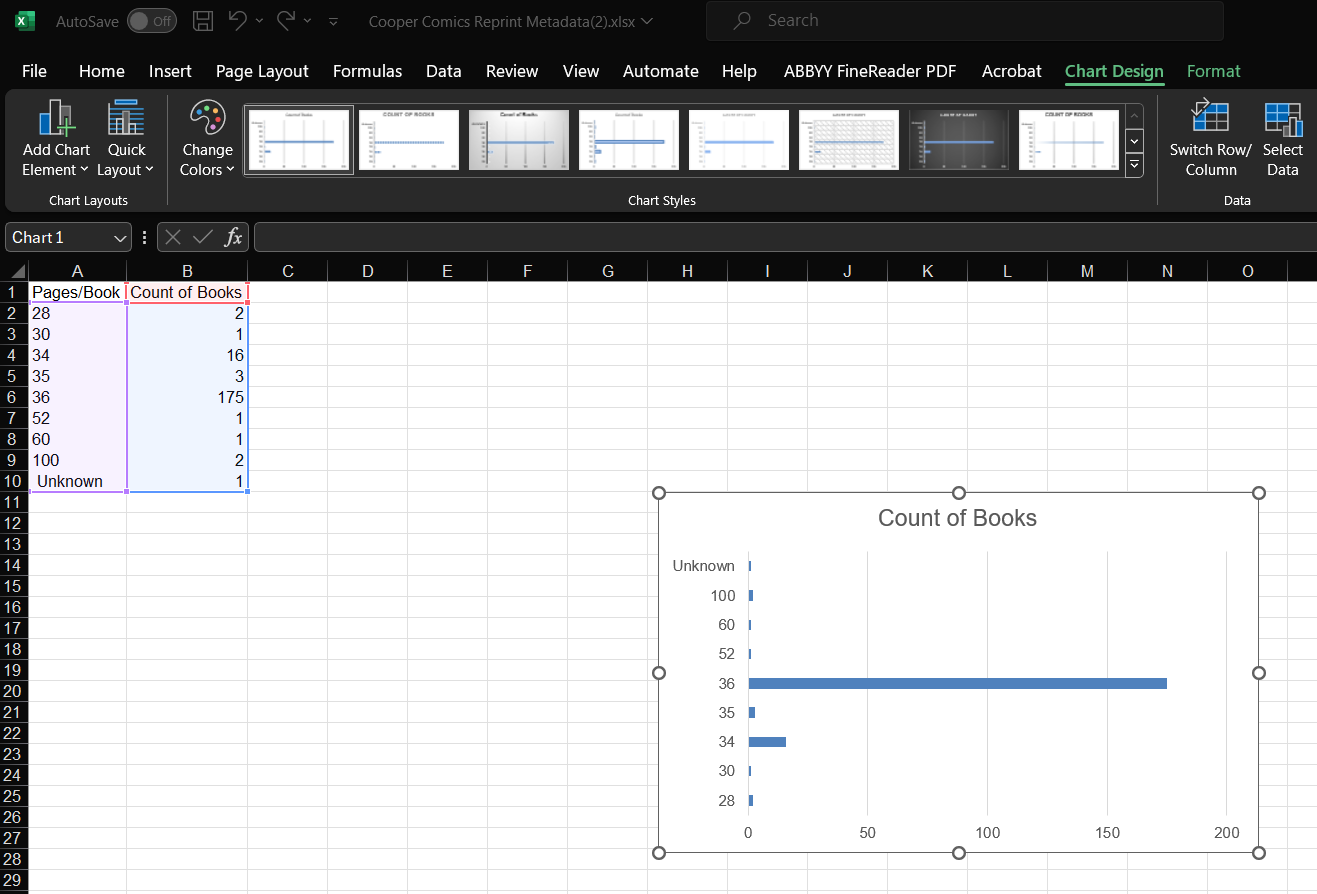The width and height of the screenshot is (1317, 894).
Task: Expand the Name Box dropdown showing Chart 1
Action: pyautogui.click(x=121, y=238)
